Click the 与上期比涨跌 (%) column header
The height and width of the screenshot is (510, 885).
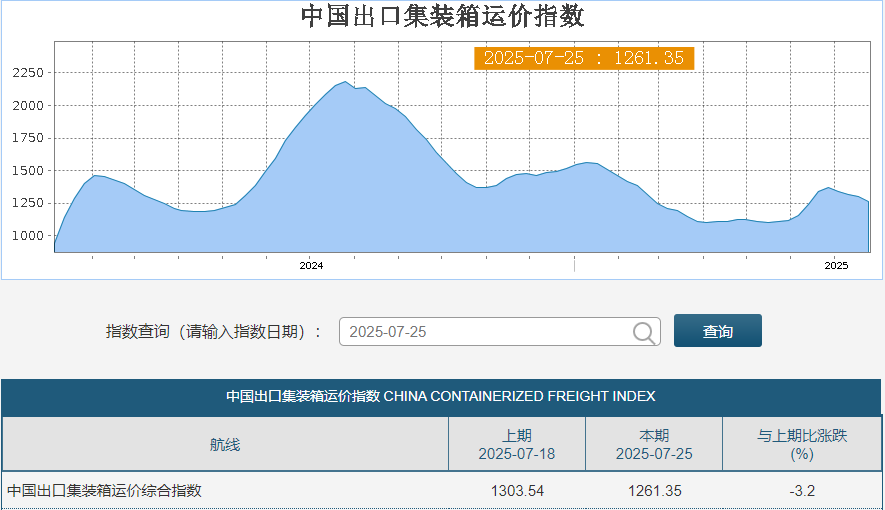point(801,444)
